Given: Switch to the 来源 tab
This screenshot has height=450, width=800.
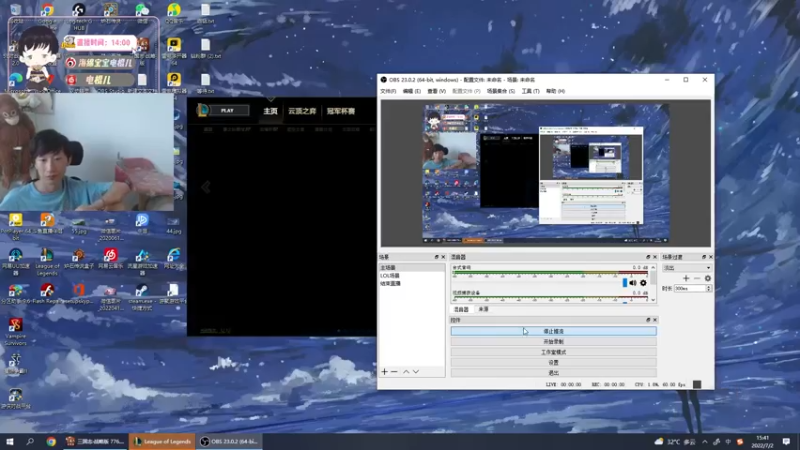Looking at the screenshot, I should pyautogui.click(x=483, y=309).
